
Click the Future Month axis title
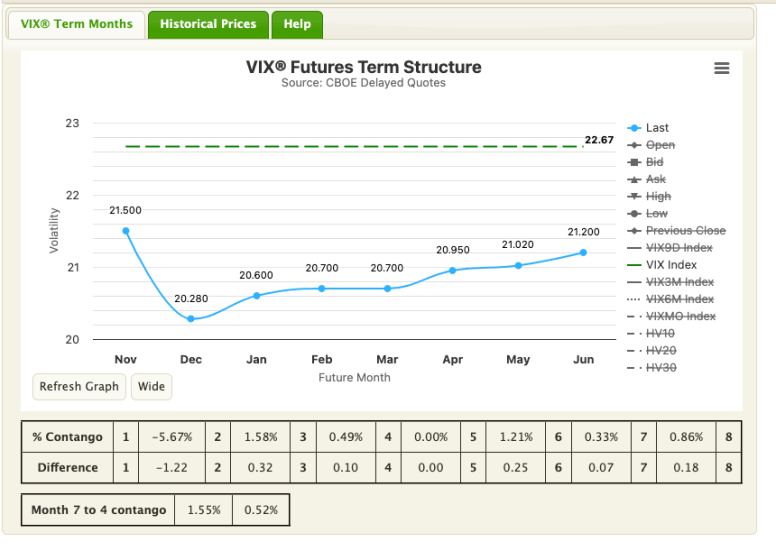[354, 378]
